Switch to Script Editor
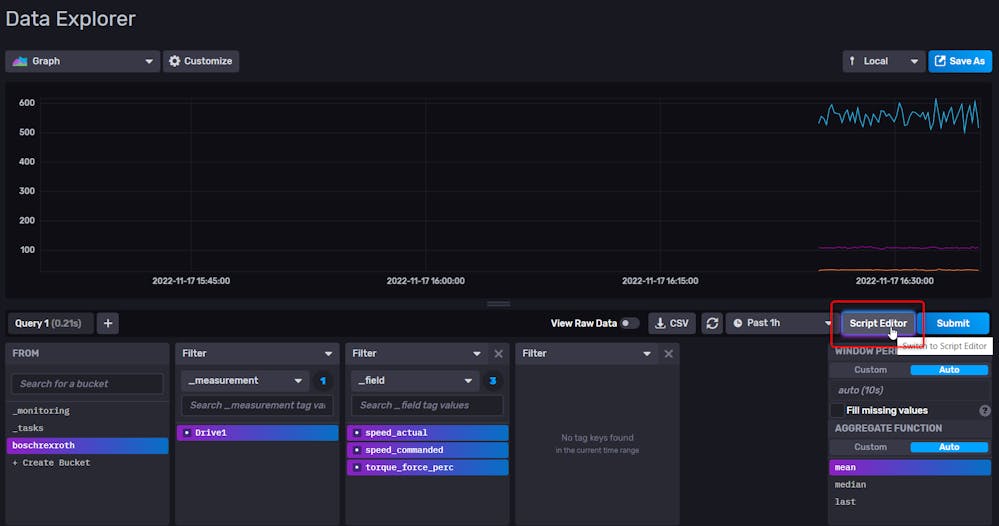 (878, 323)
